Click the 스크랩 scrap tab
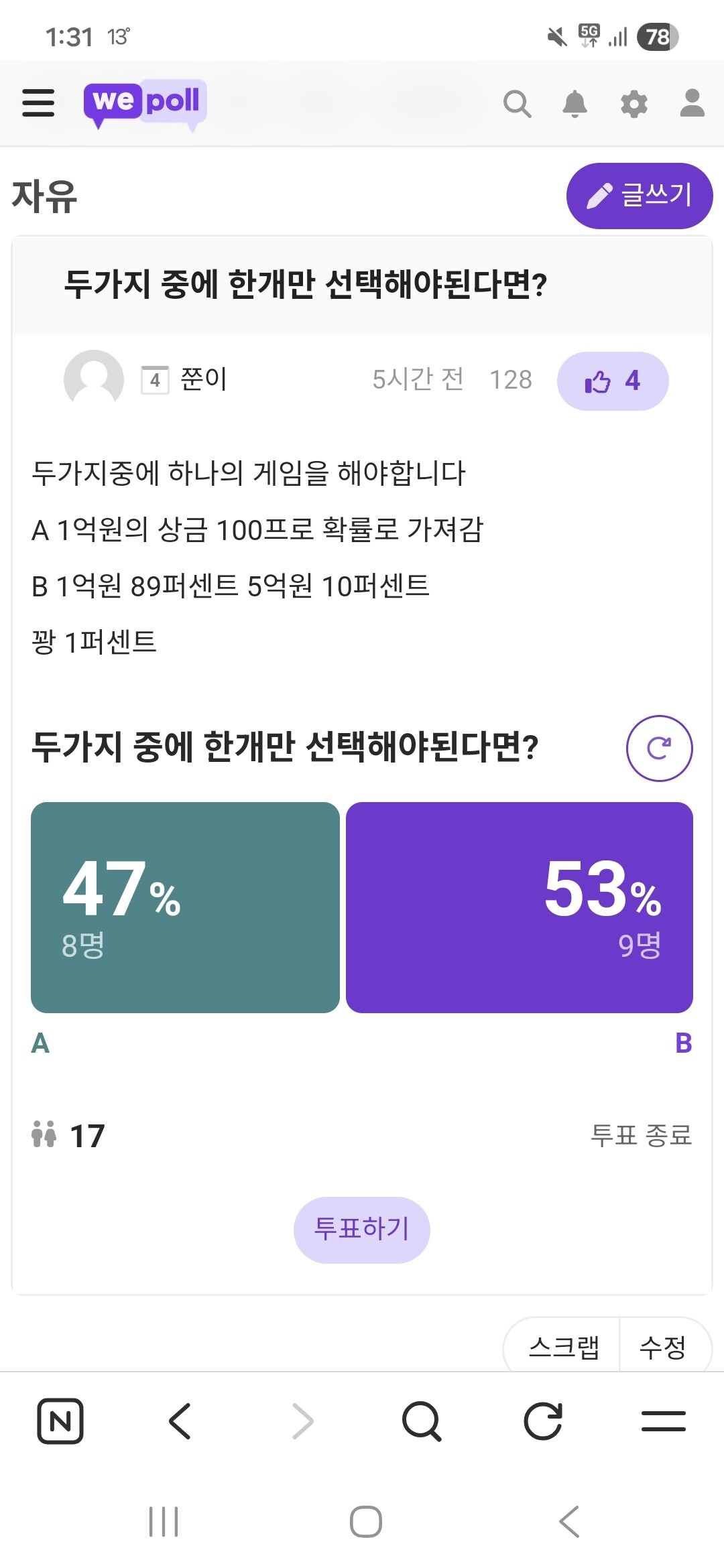Screen dimensions: 724x1568 [563, 1347]
